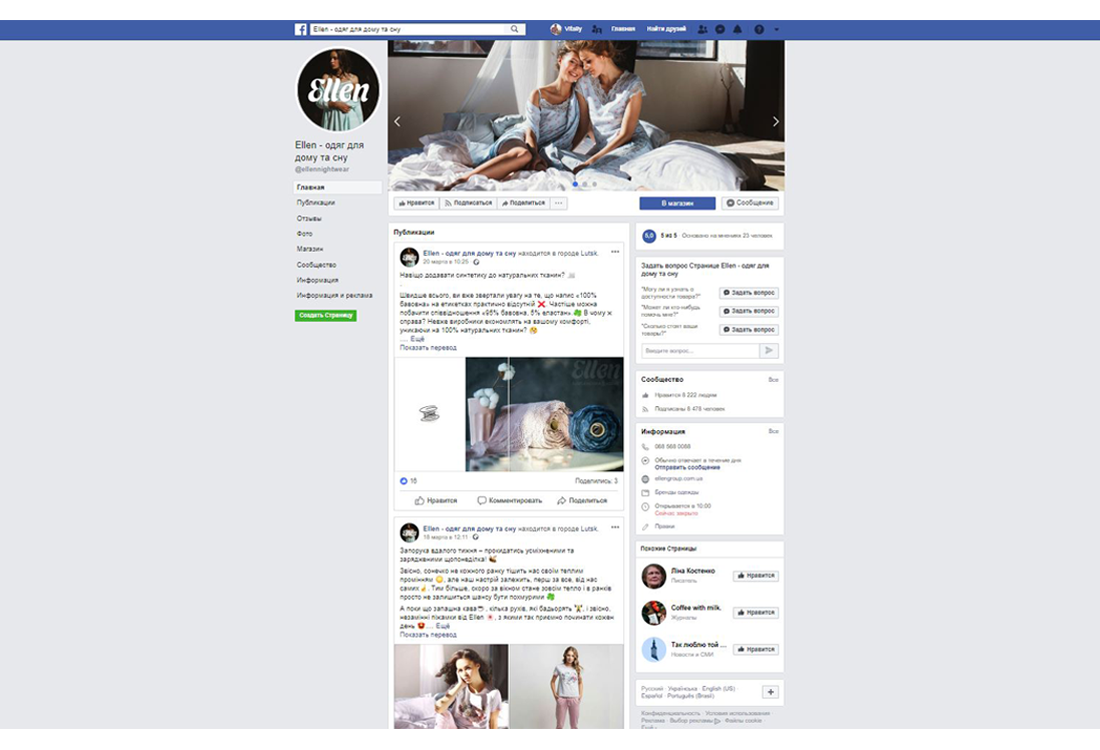Screen dimensions: 1100x750
Task: Click Показать перевод under first post
Action: pyautogui.click(x=428, y=348)
